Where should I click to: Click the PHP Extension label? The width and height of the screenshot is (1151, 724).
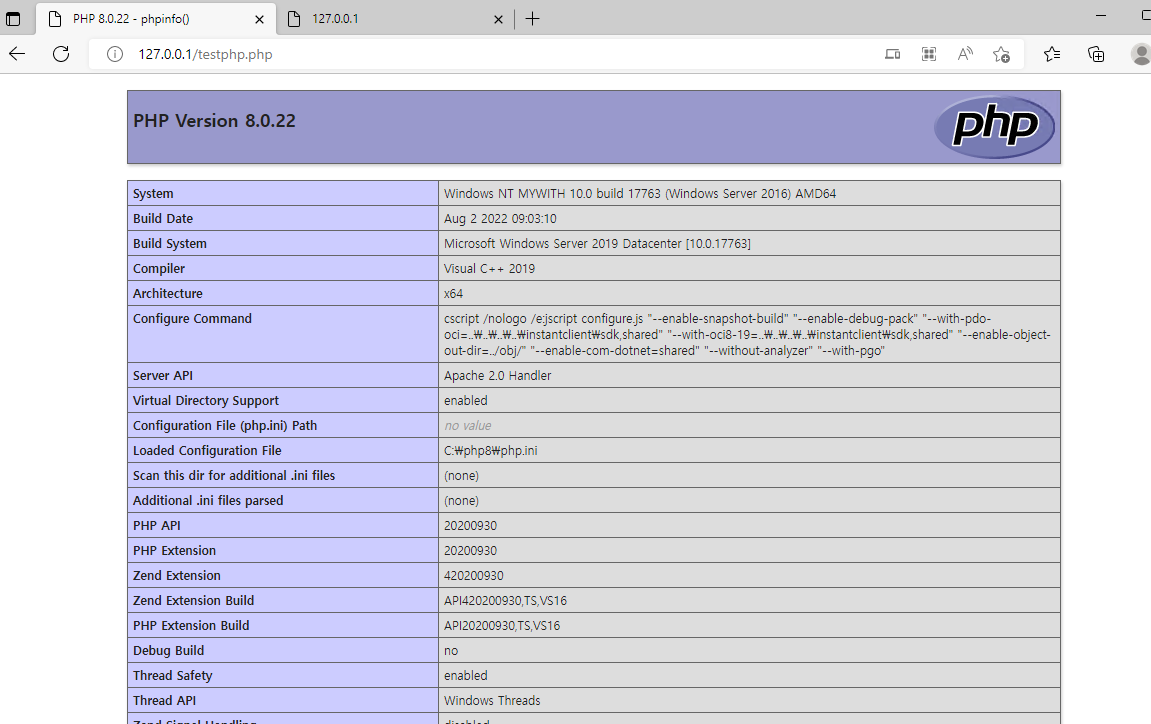coord(174,551)
